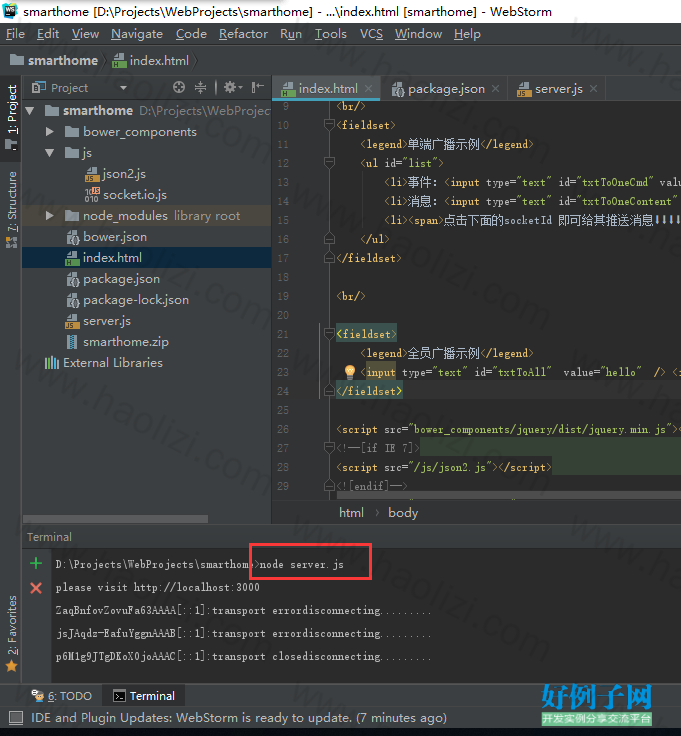This screenshot has height=736, width=681.
Task: Open the Window menu
Action: (418, 34)
